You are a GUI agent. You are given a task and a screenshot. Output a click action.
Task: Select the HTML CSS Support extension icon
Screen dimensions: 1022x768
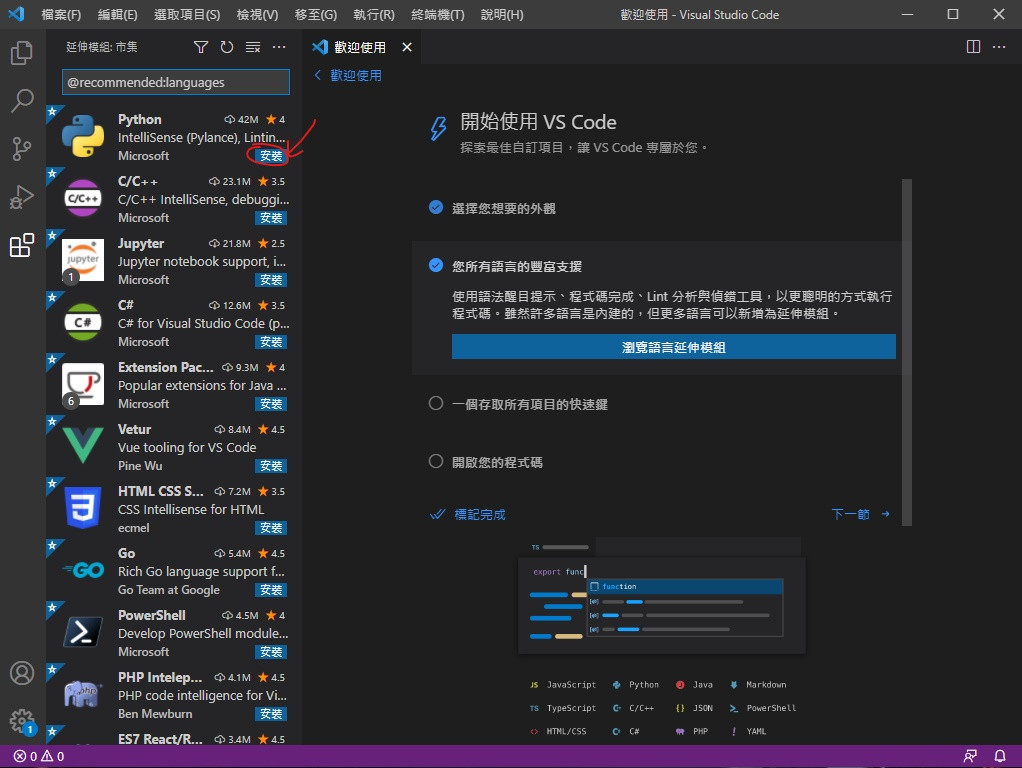point(83,508)
